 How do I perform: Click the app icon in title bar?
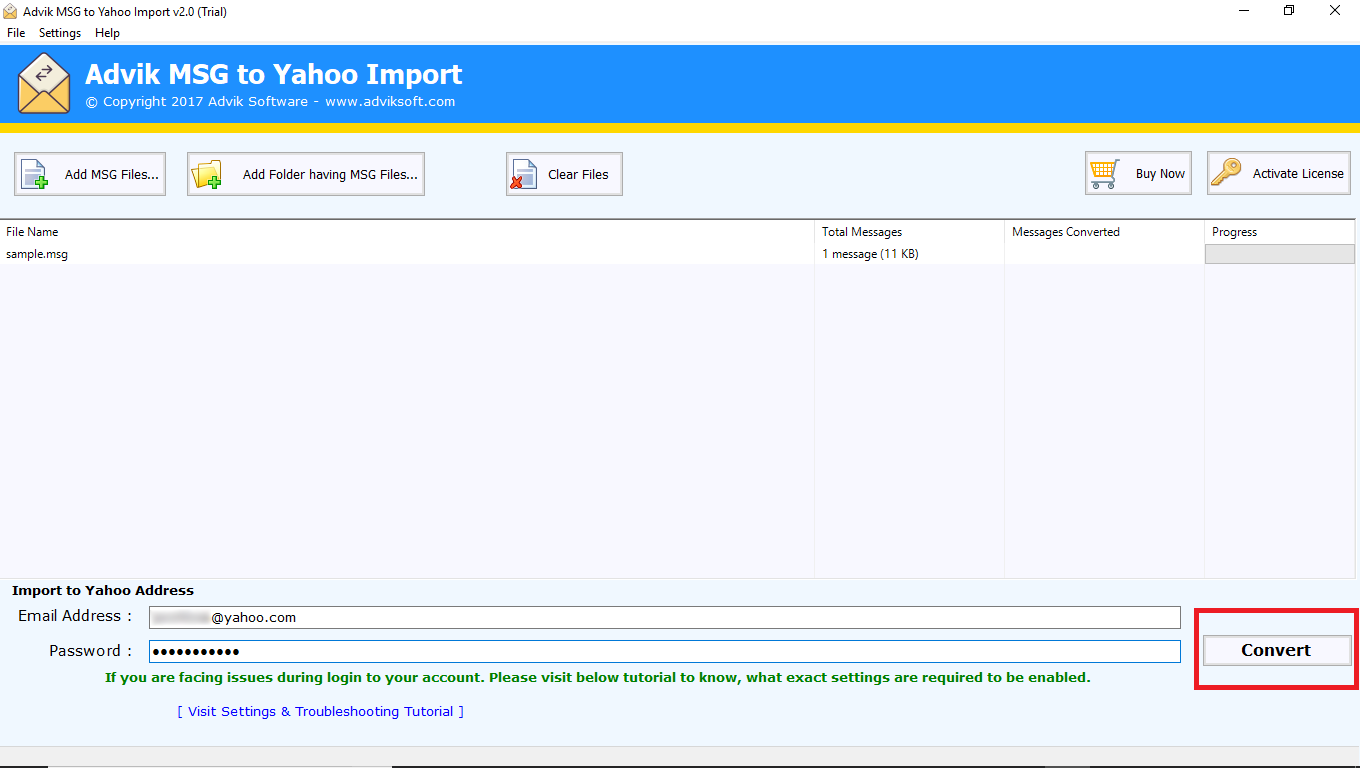coord(11,10)
